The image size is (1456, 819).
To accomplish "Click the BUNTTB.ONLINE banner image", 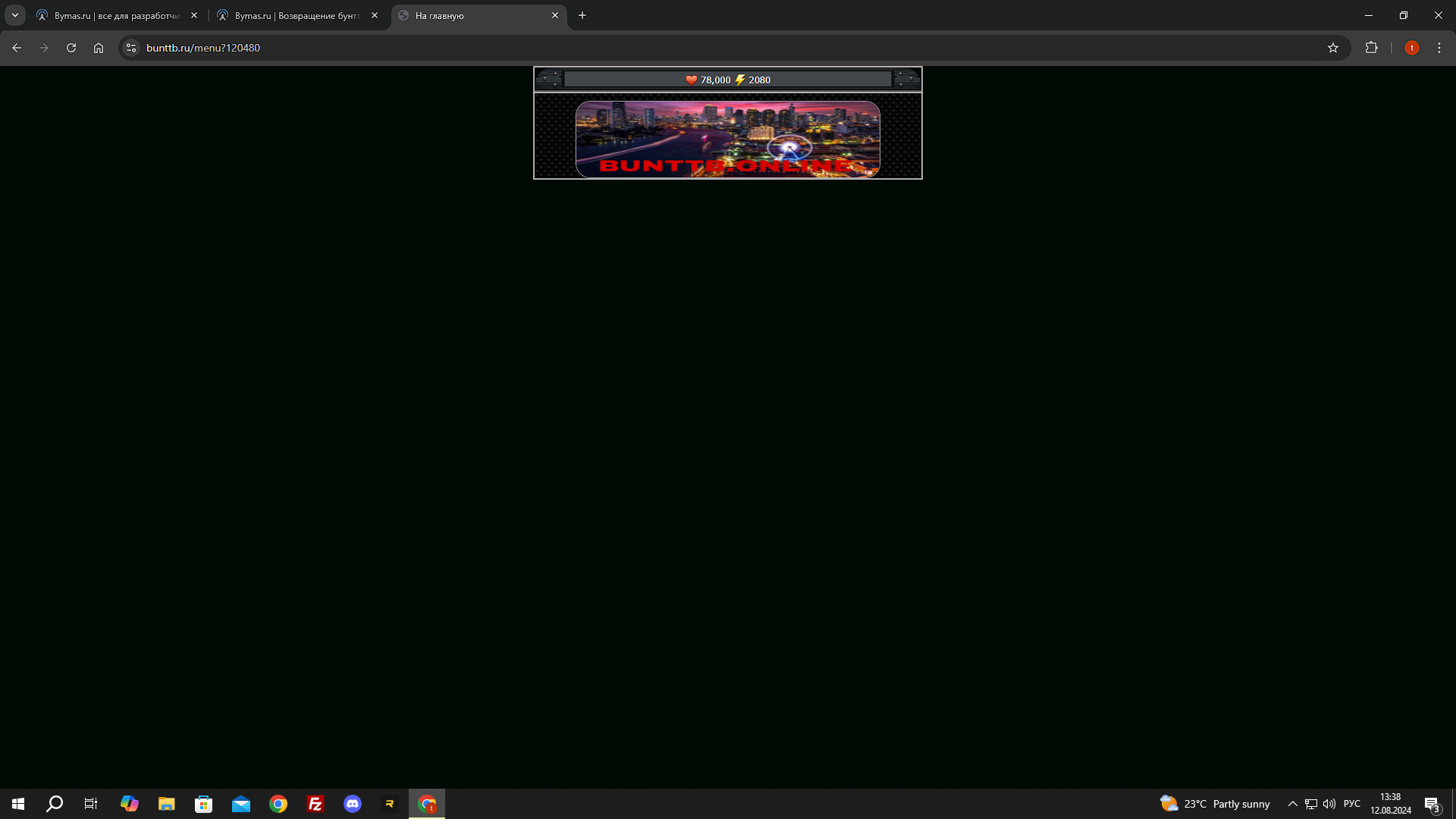I will click(727, 139).
